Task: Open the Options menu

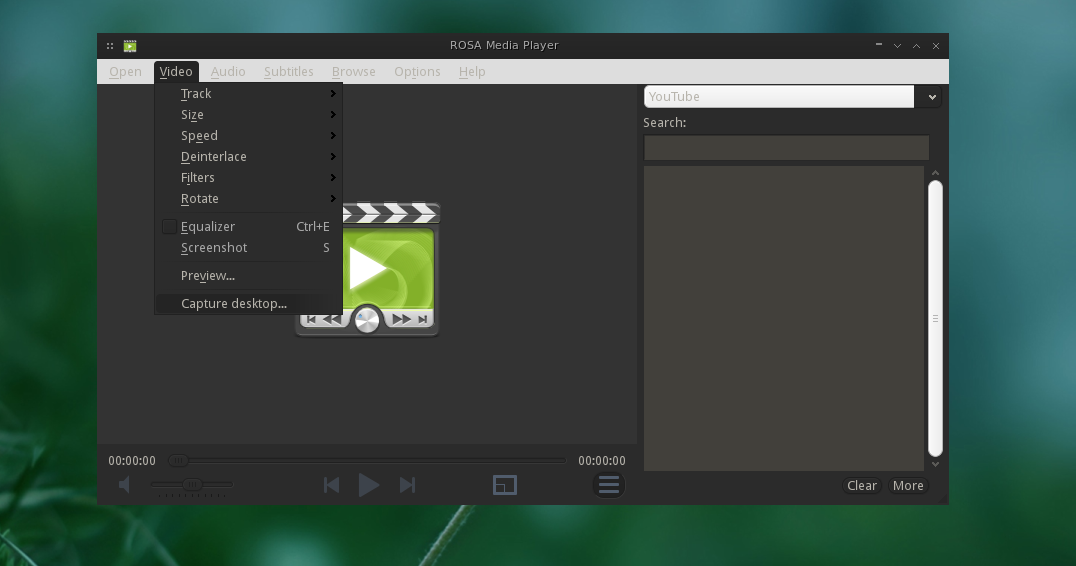Action: pyautogui.click(x=417, y=71)
